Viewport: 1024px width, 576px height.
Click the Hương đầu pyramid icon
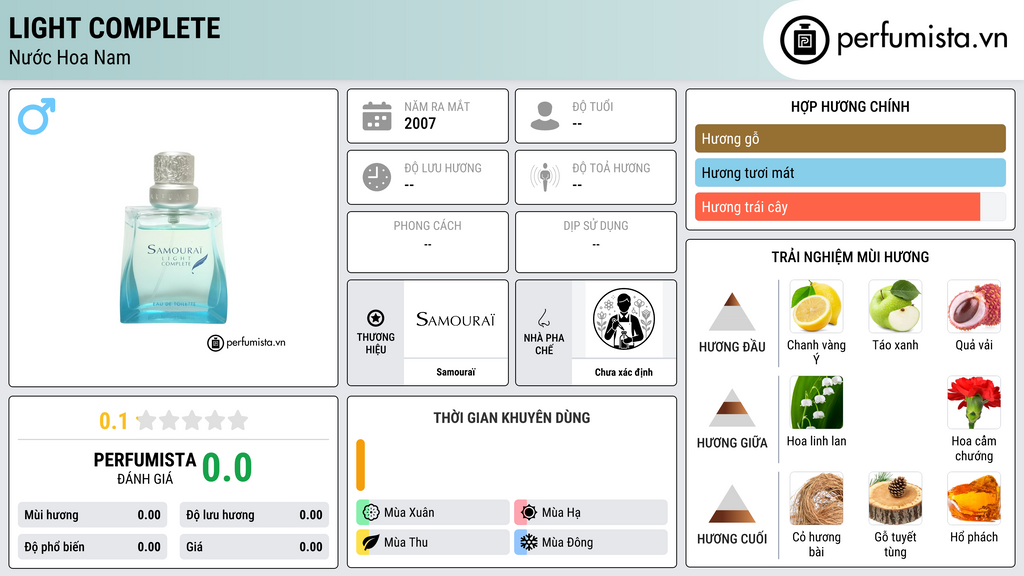[x=732, y=312]
